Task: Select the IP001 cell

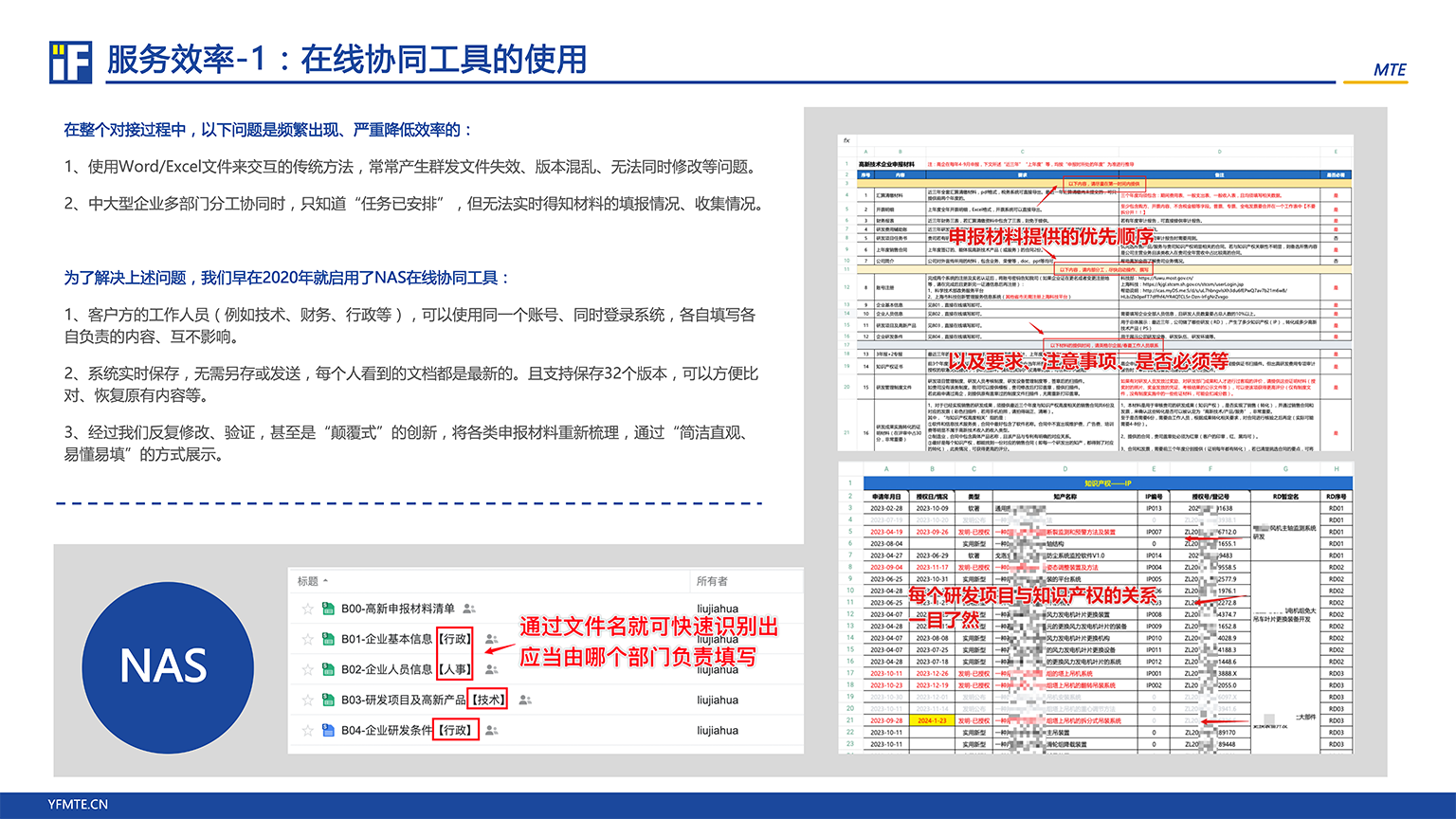Action: pyautogui.click(x=1154, y=673)
